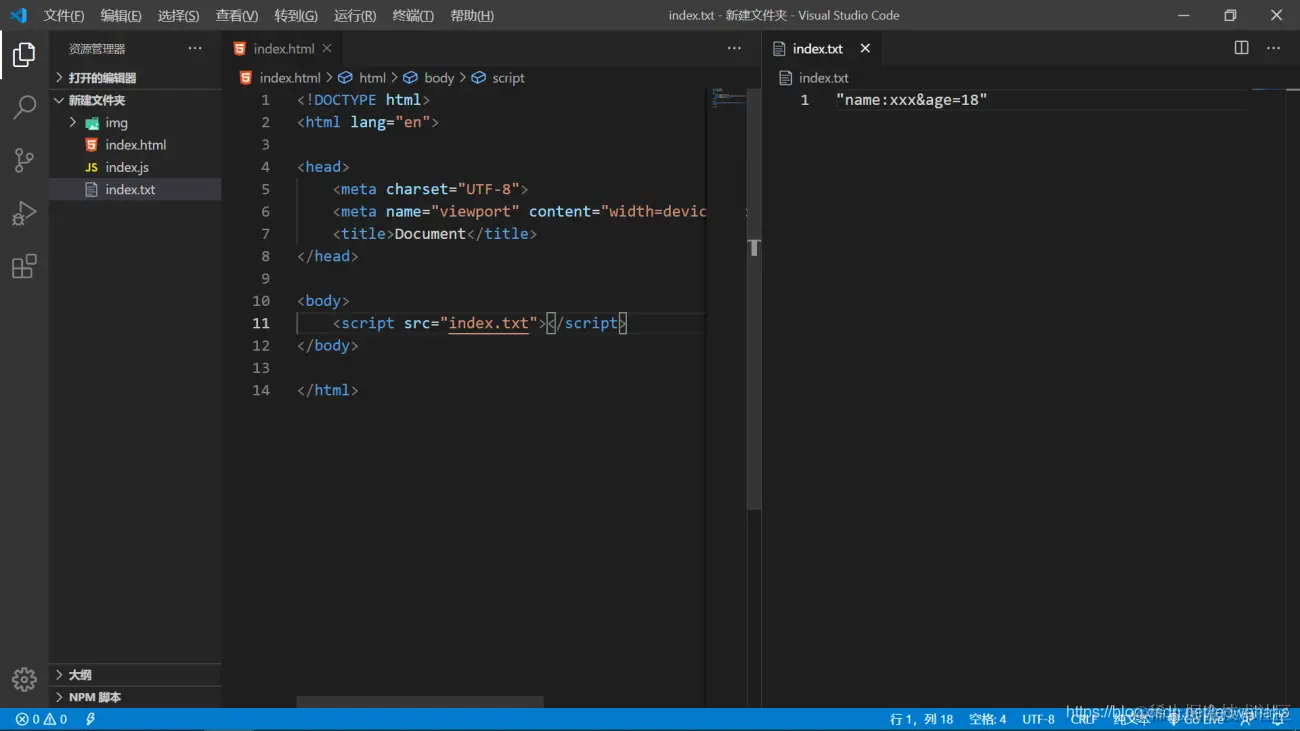Open the 转到(G) menu
Image resolution: width=1300 pixels, height=731 pixels.
click(x=296, y=15)
